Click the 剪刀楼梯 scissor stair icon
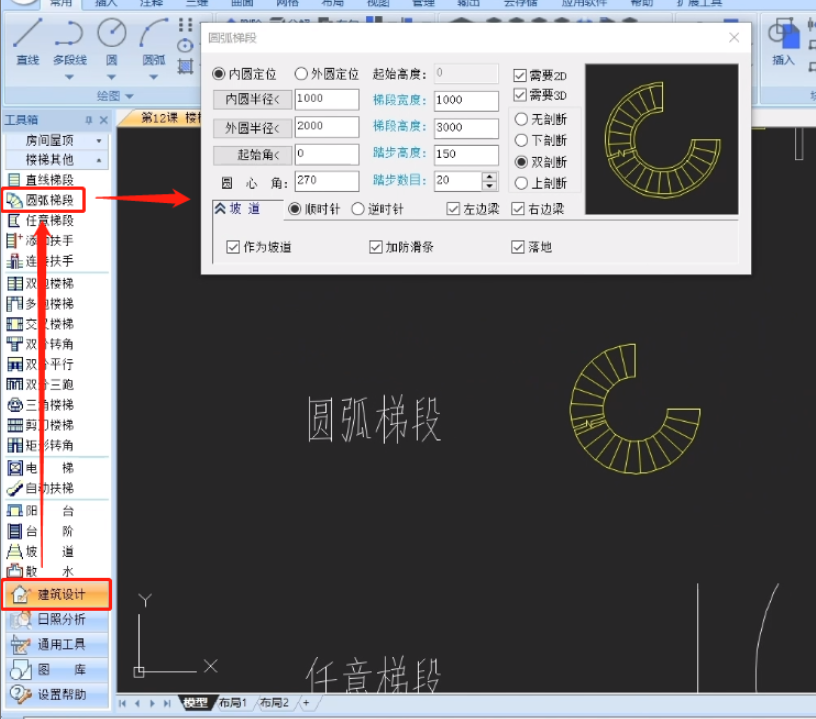This screenshot has height=719, width=816. coord(15,425)
